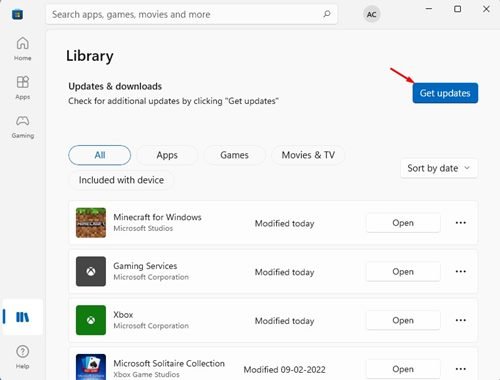This screenshot has height=380, width=500.
Task: Click the Microsoft Store logo icon
Action: point(17,14)
